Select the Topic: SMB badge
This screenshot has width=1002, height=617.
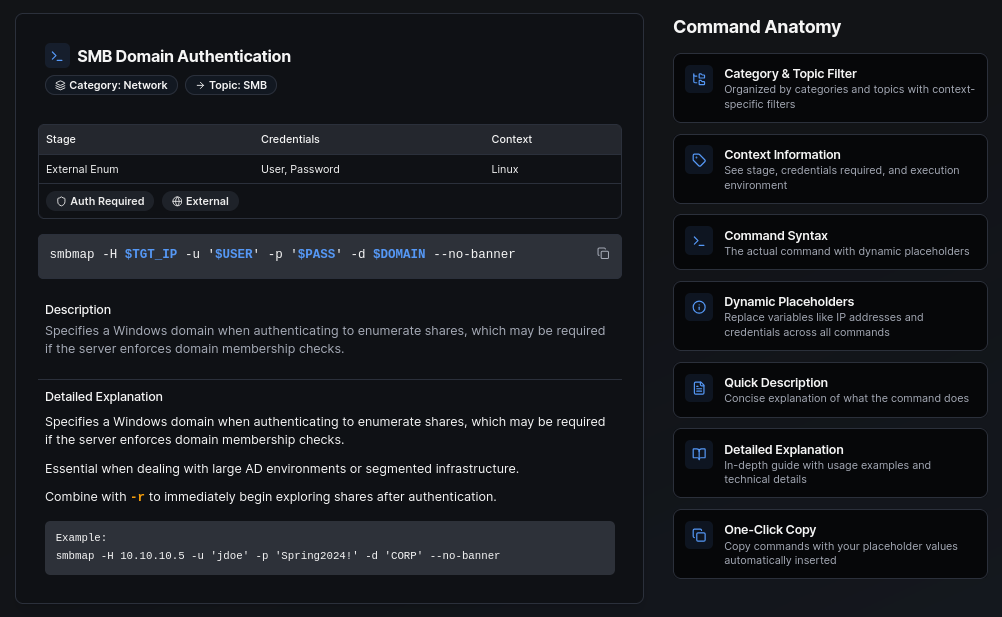(231, 86)
